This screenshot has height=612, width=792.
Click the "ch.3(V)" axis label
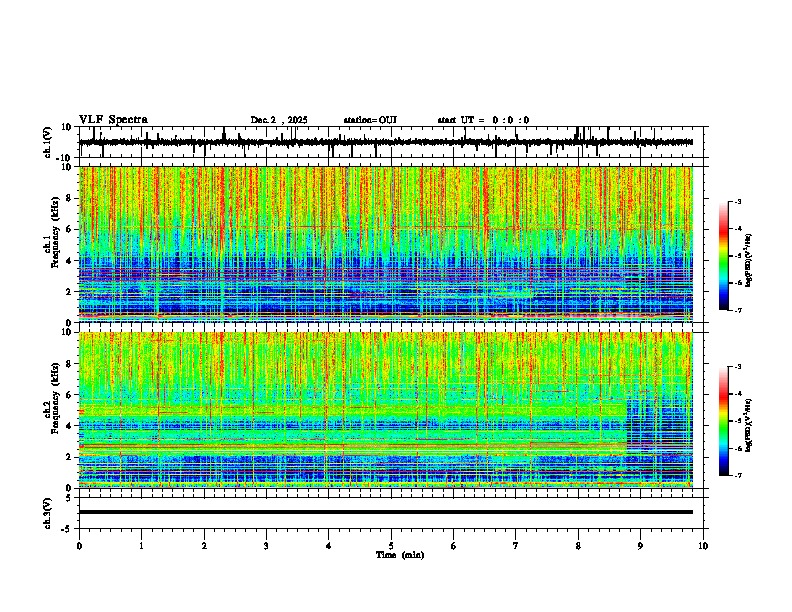(x=48, y=514)
